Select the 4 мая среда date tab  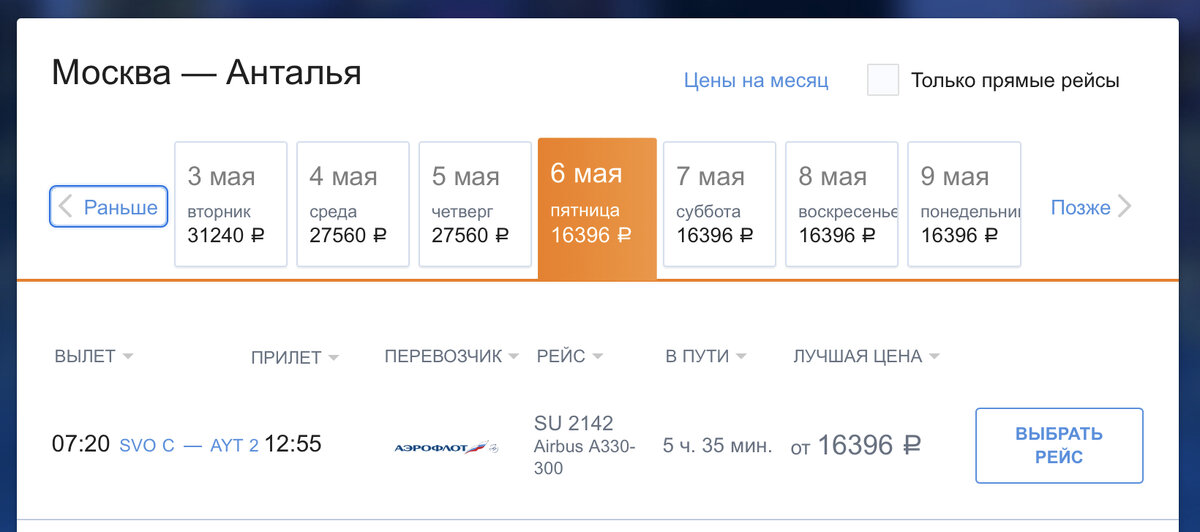[x=353, y=205]
